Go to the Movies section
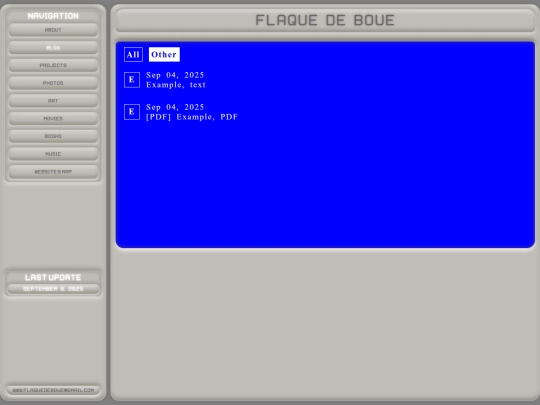Image resolution: width=540 pixels, height=405 pixels. (x=53, y=118)
